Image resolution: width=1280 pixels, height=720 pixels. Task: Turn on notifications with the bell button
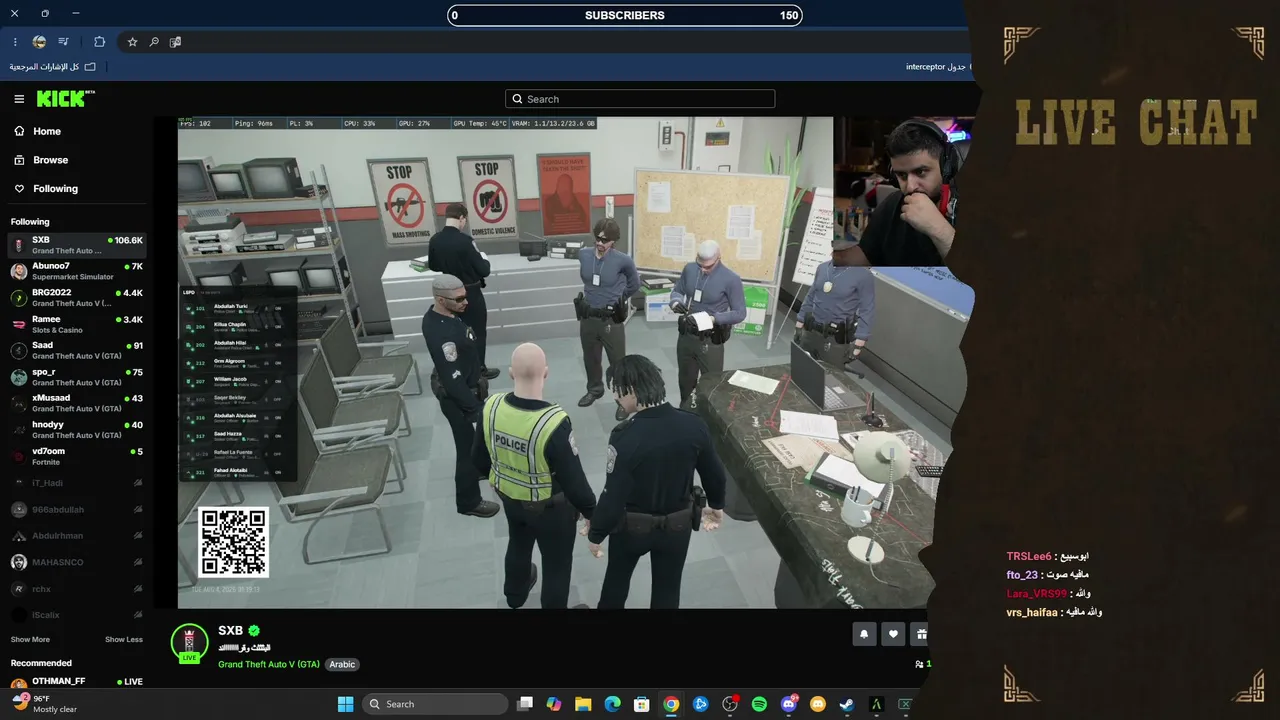click(x=864, y=633)
